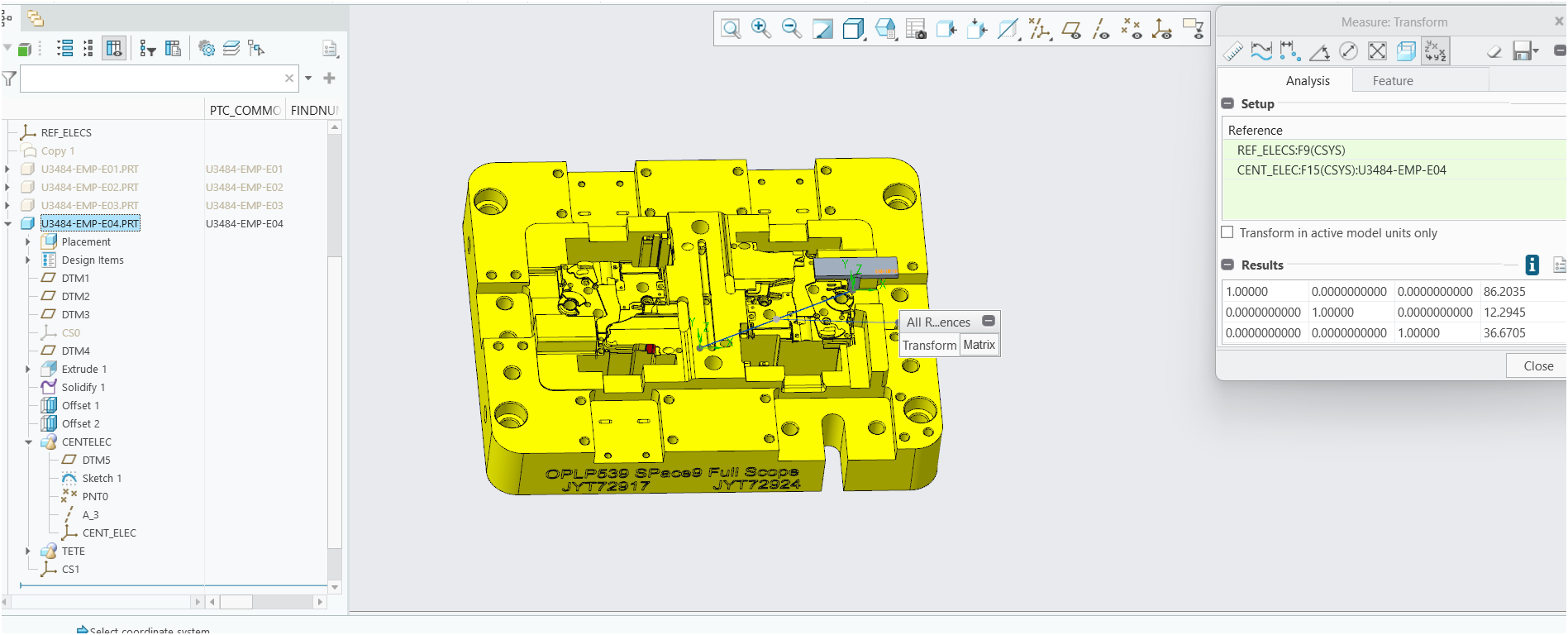Select the Angle measure tool
Screen dimensions: 1568x635
[x=1319, y=51]
